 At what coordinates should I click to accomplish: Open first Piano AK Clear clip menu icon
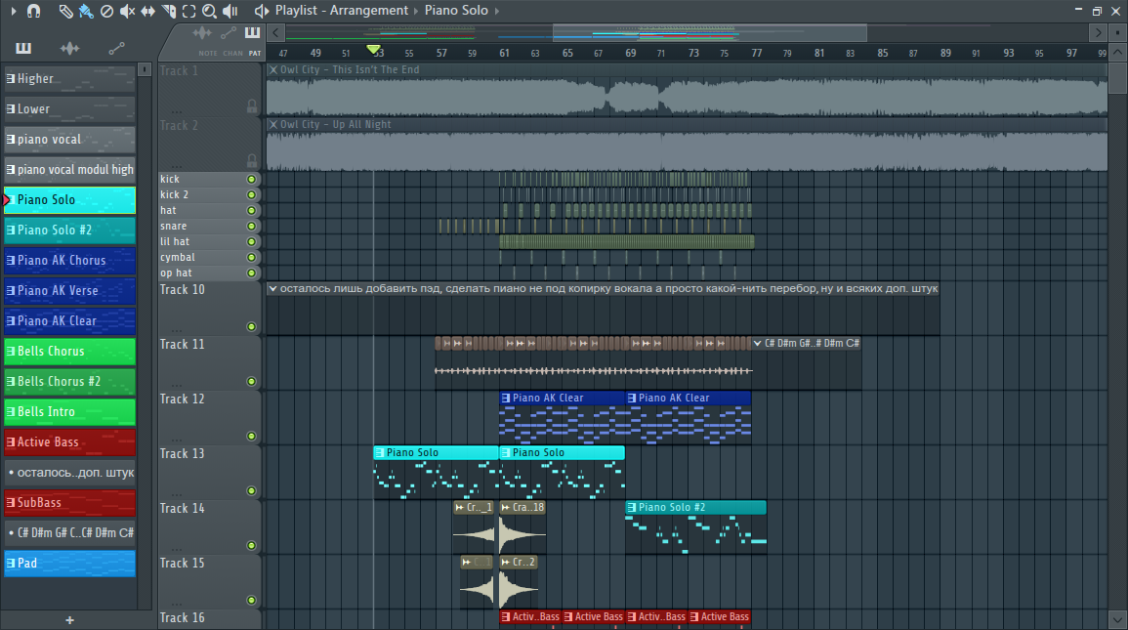[506, 398]
